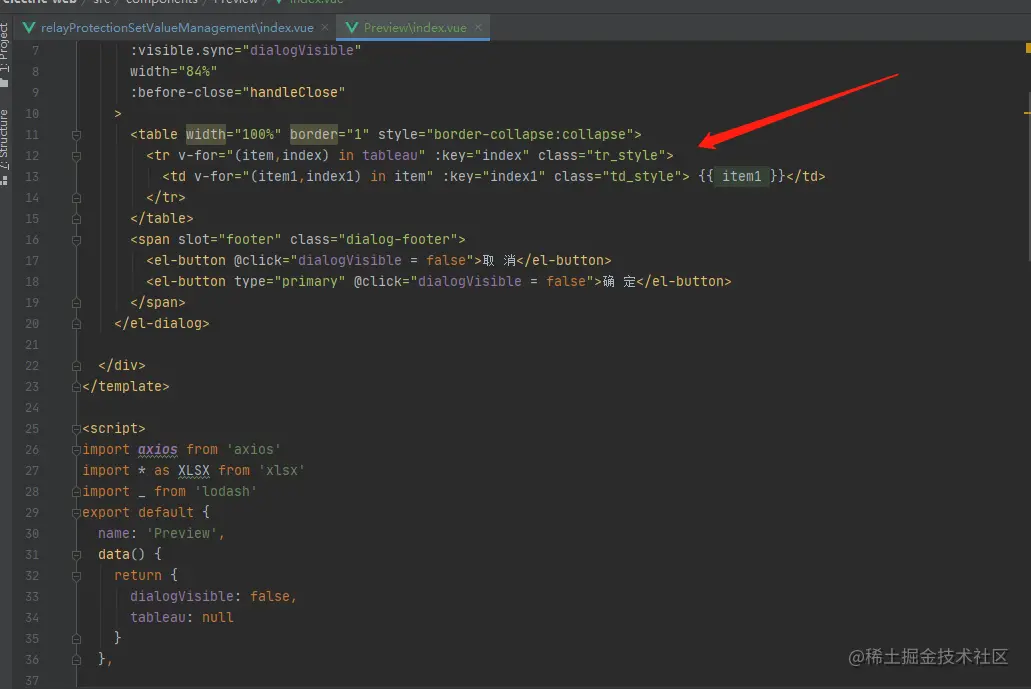Click line number 30 in the gutter
This screenshot has width=1031, height=689.
32,534
